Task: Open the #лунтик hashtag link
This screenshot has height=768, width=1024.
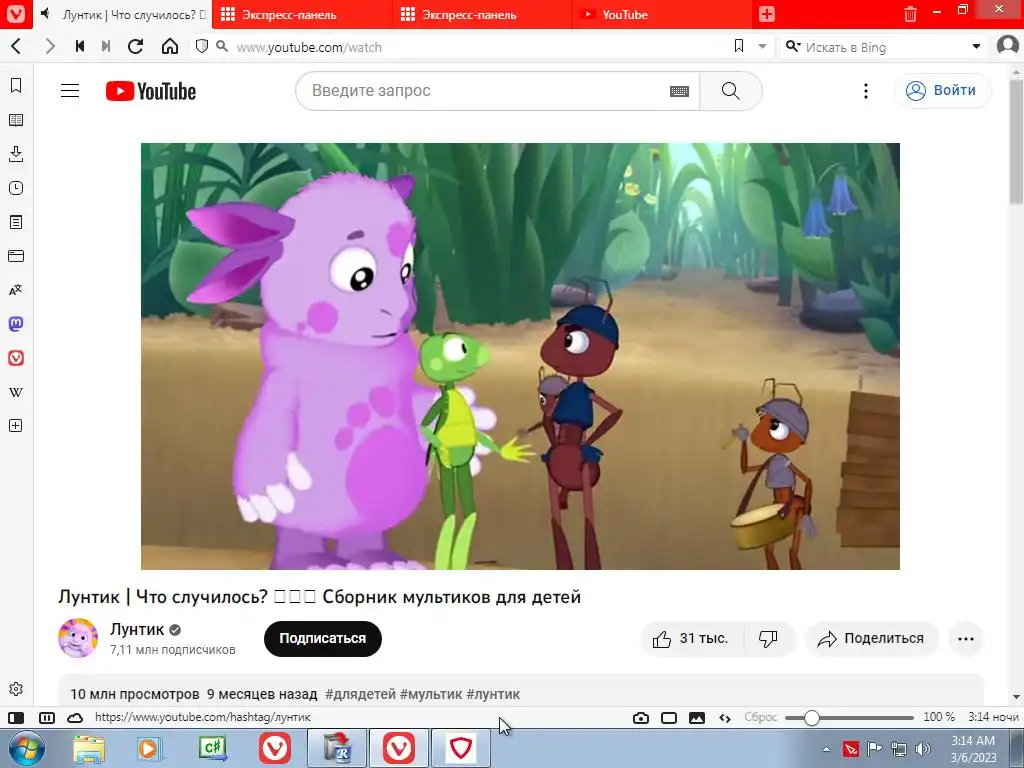Action: tap(493, 694)
